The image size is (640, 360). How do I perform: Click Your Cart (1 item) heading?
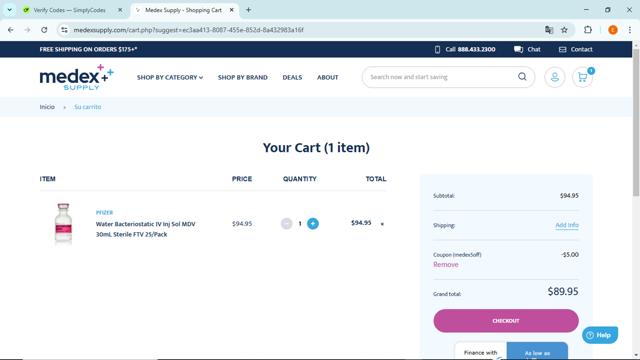316,147
